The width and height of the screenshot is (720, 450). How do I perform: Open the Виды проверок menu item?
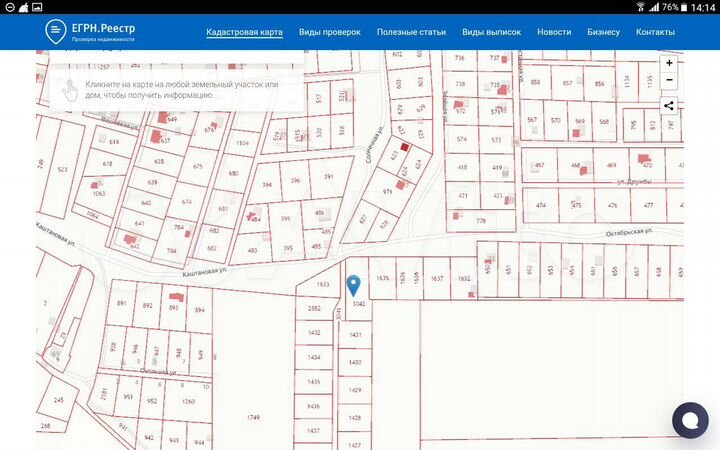329,32
